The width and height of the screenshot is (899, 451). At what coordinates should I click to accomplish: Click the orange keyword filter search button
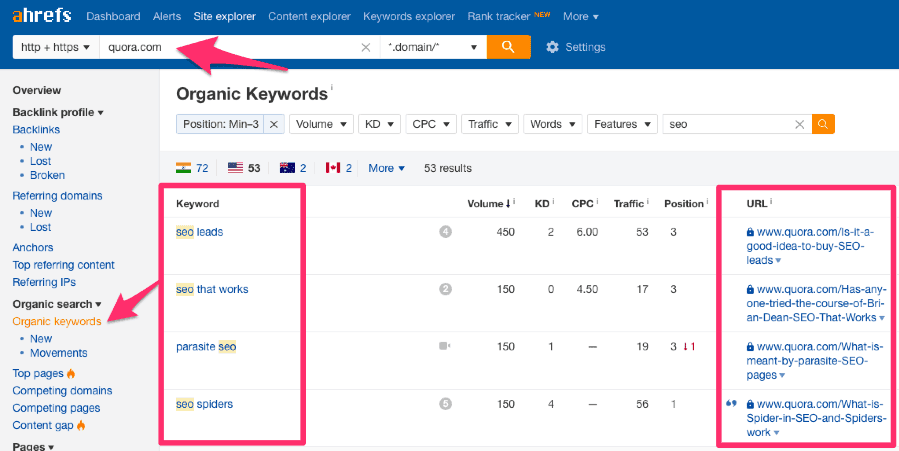823,124
